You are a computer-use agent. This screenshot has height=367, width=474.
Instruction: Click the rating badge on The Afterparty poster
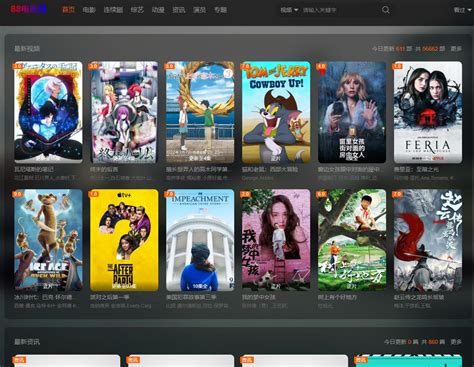pos(94,194)
